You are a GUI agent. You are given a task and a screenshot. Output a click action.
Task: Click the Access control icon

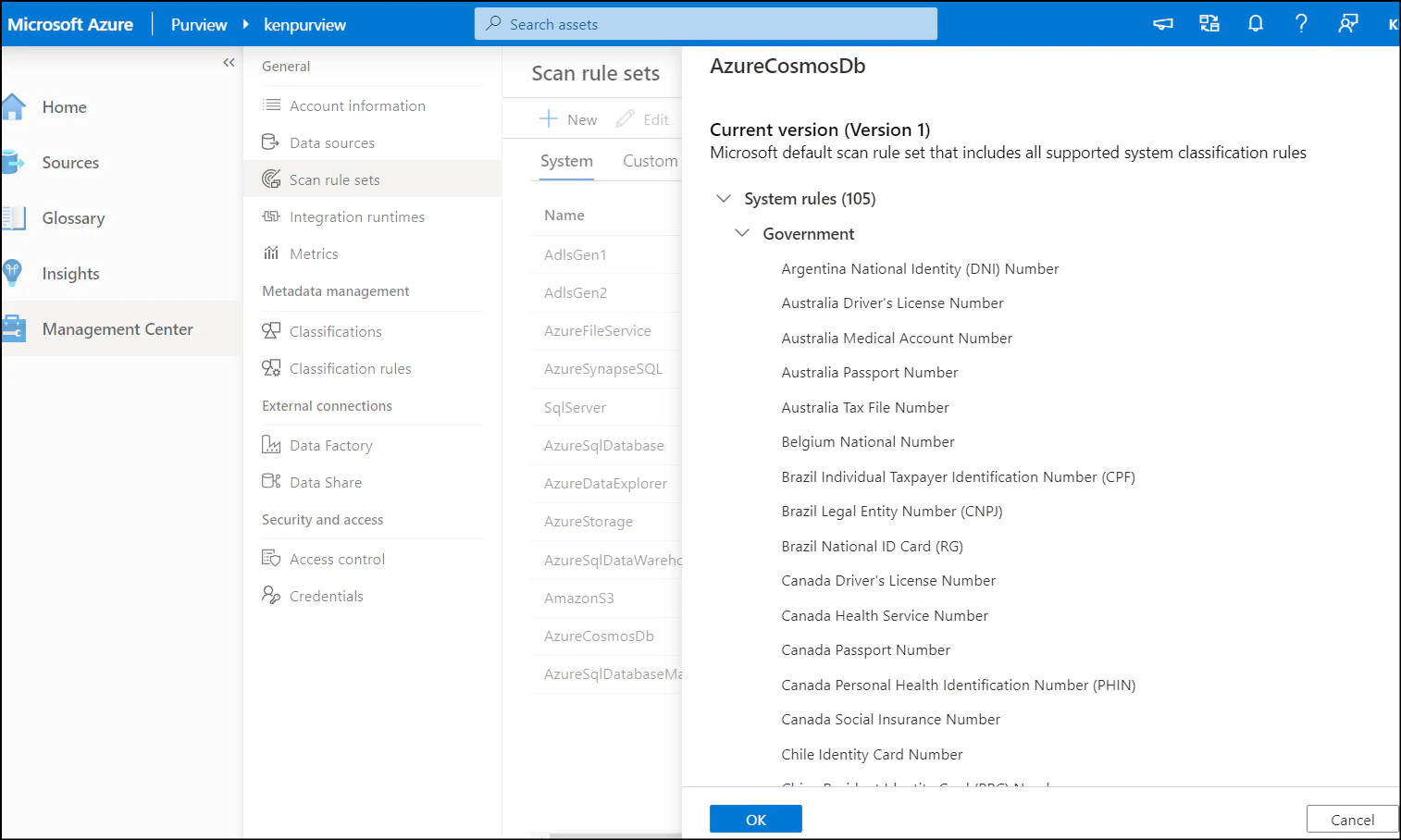[x=271, y=559]
